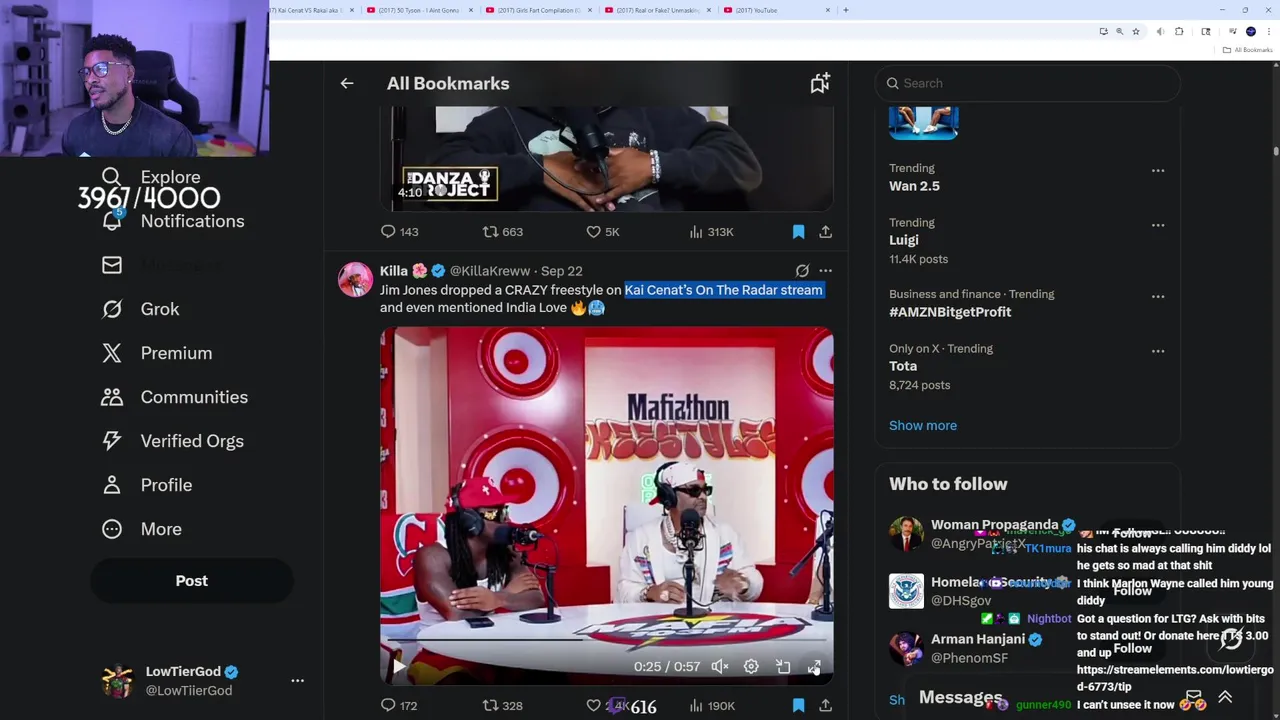Open the Profile person icon

[111, 485]
